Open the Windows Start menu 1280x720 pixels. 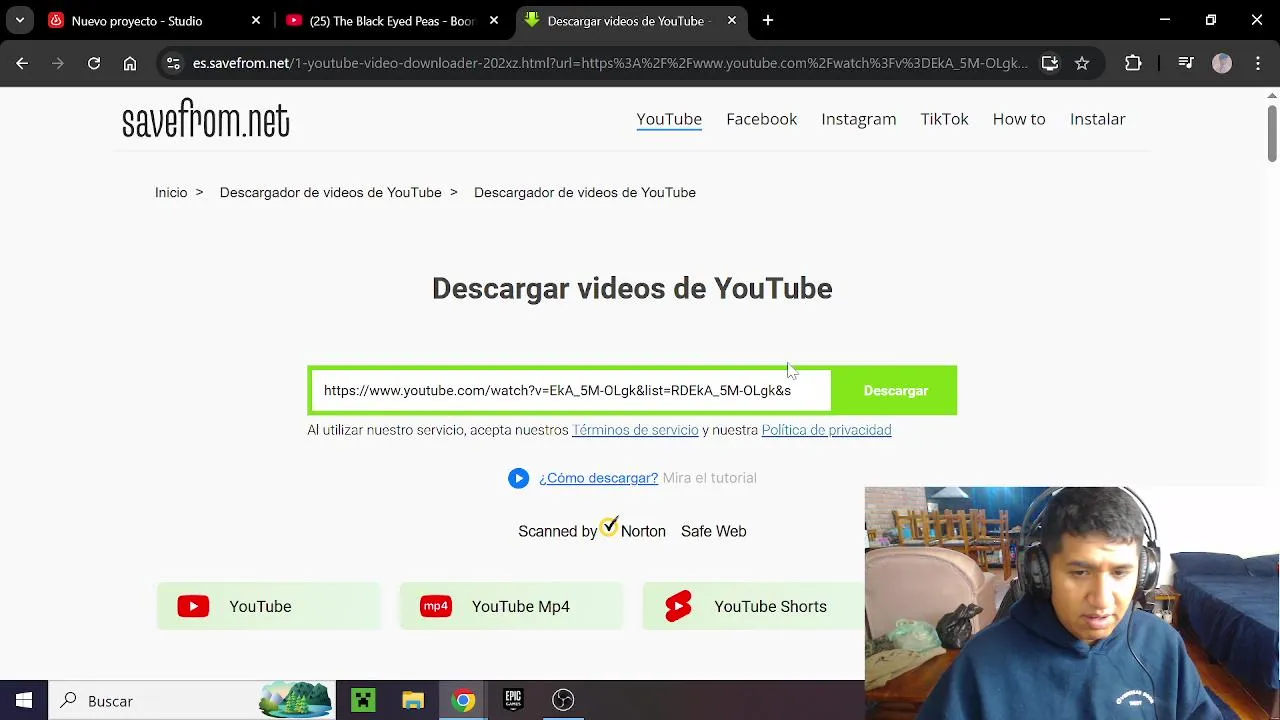tap(24, 700)
